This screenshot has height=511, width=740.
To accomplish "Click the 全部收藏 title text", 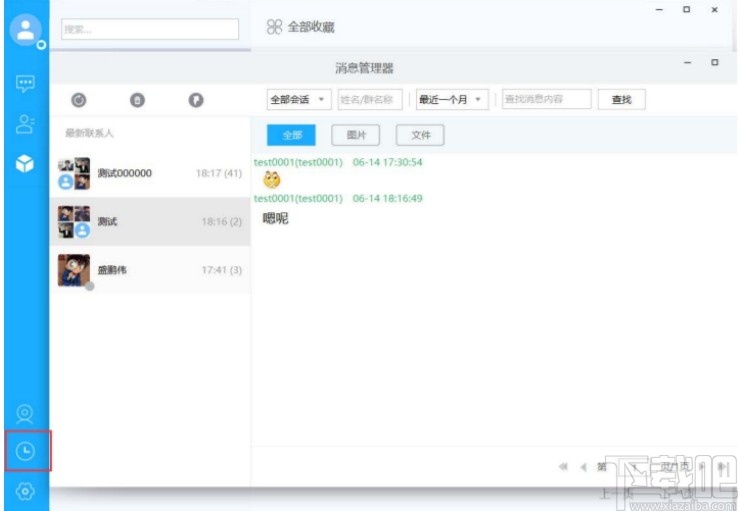I will [311, 27].
